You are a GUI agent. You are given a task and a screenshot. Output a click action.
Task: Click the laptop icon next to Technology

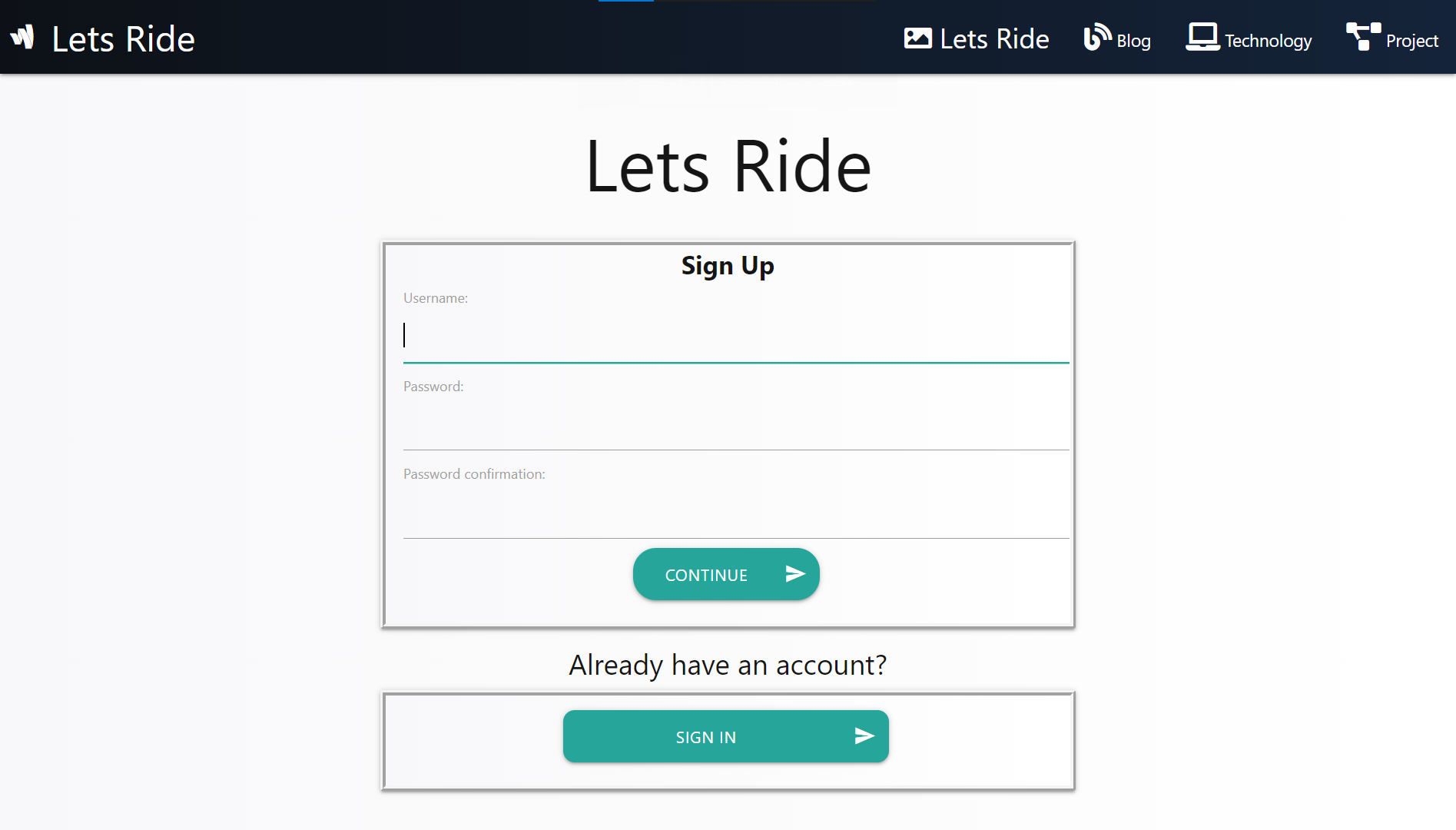click(1202, 36)
